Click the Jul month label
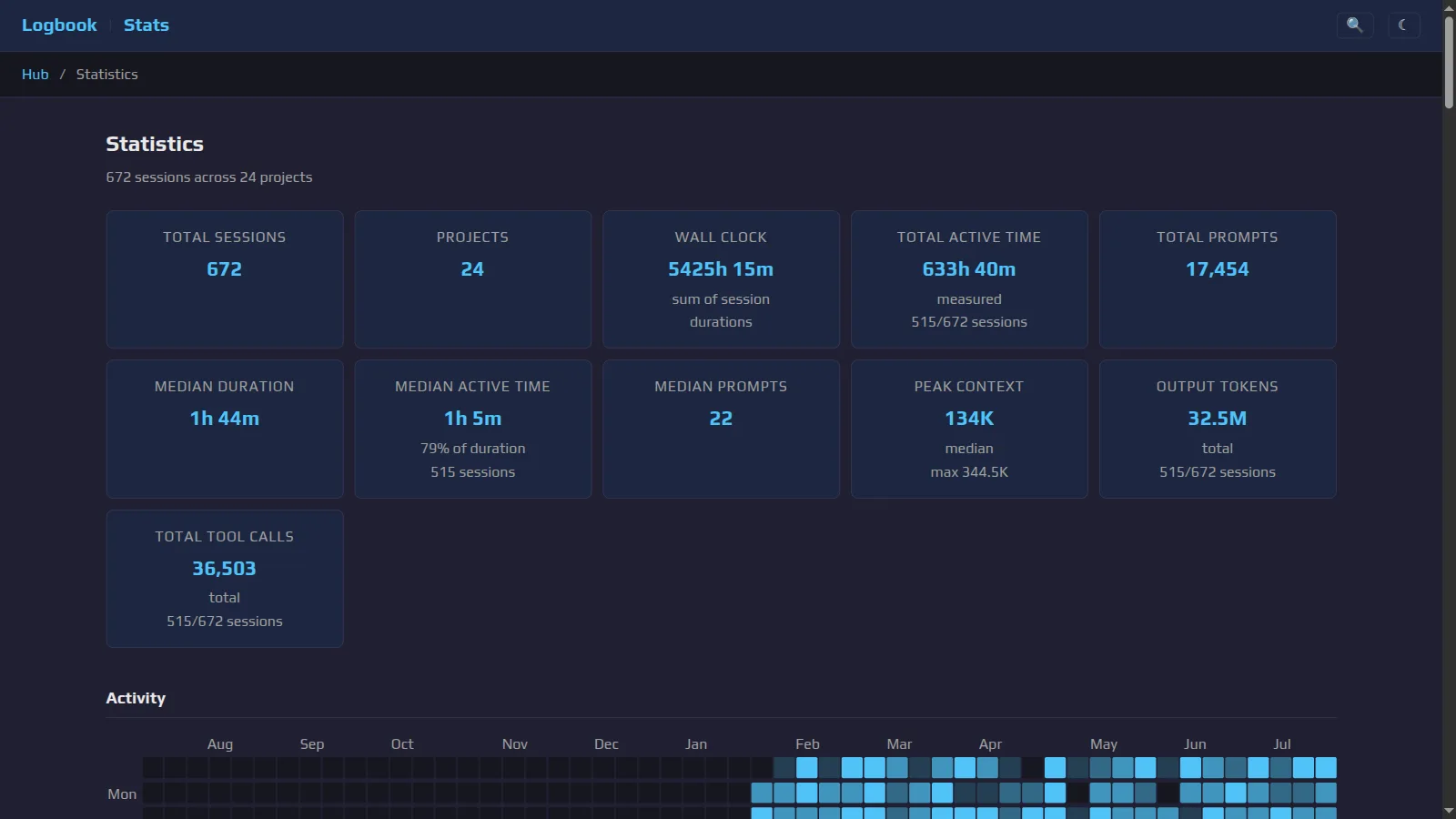 click(1282, 744)
